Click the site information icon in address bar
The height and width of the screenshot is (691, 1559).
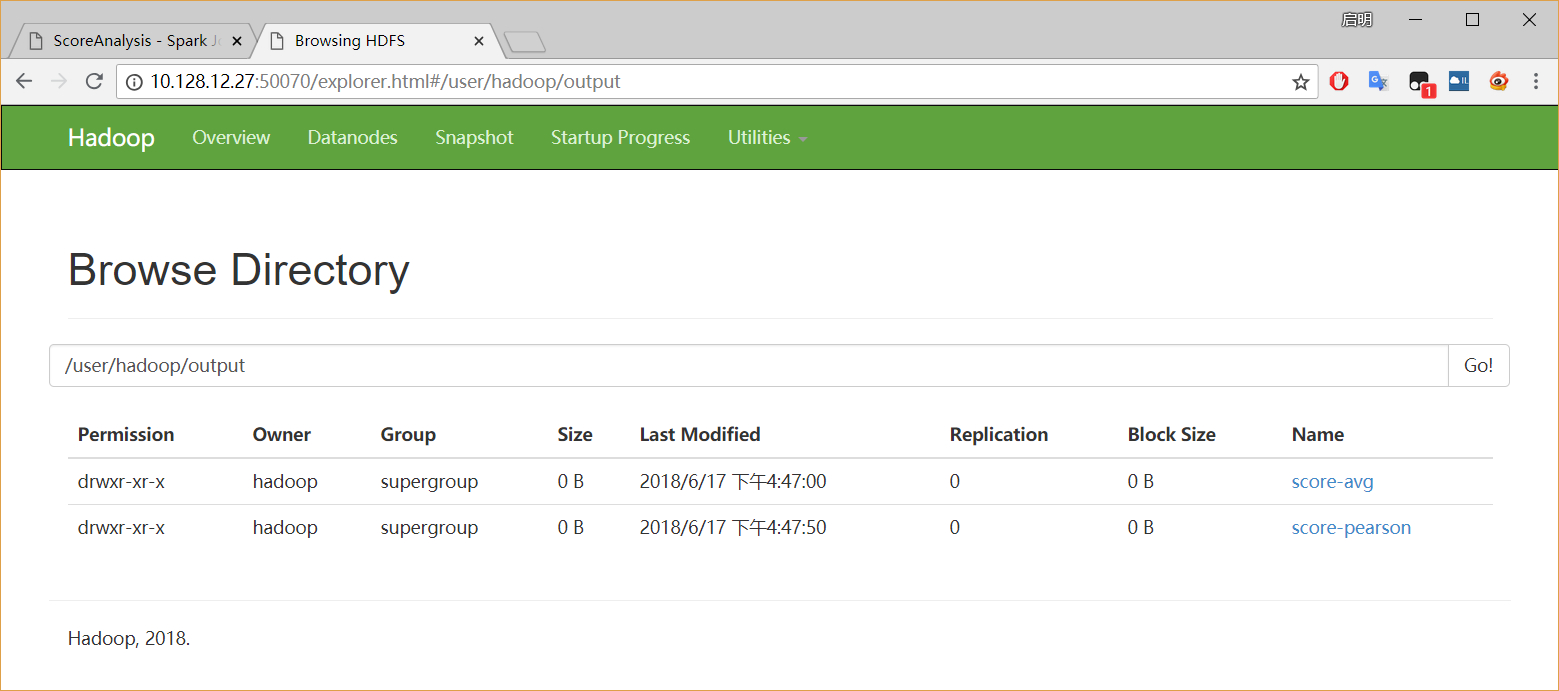[x=135, y=82]
